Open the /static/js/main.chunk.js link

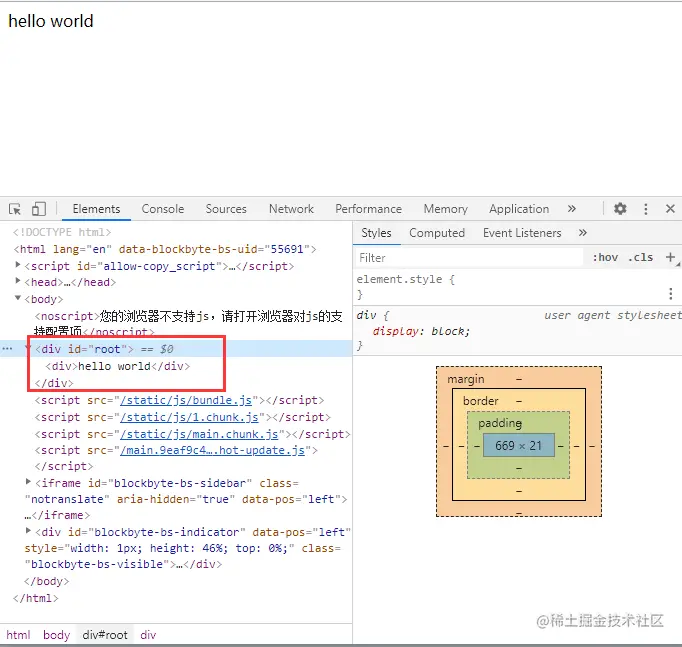click(199, 434)
